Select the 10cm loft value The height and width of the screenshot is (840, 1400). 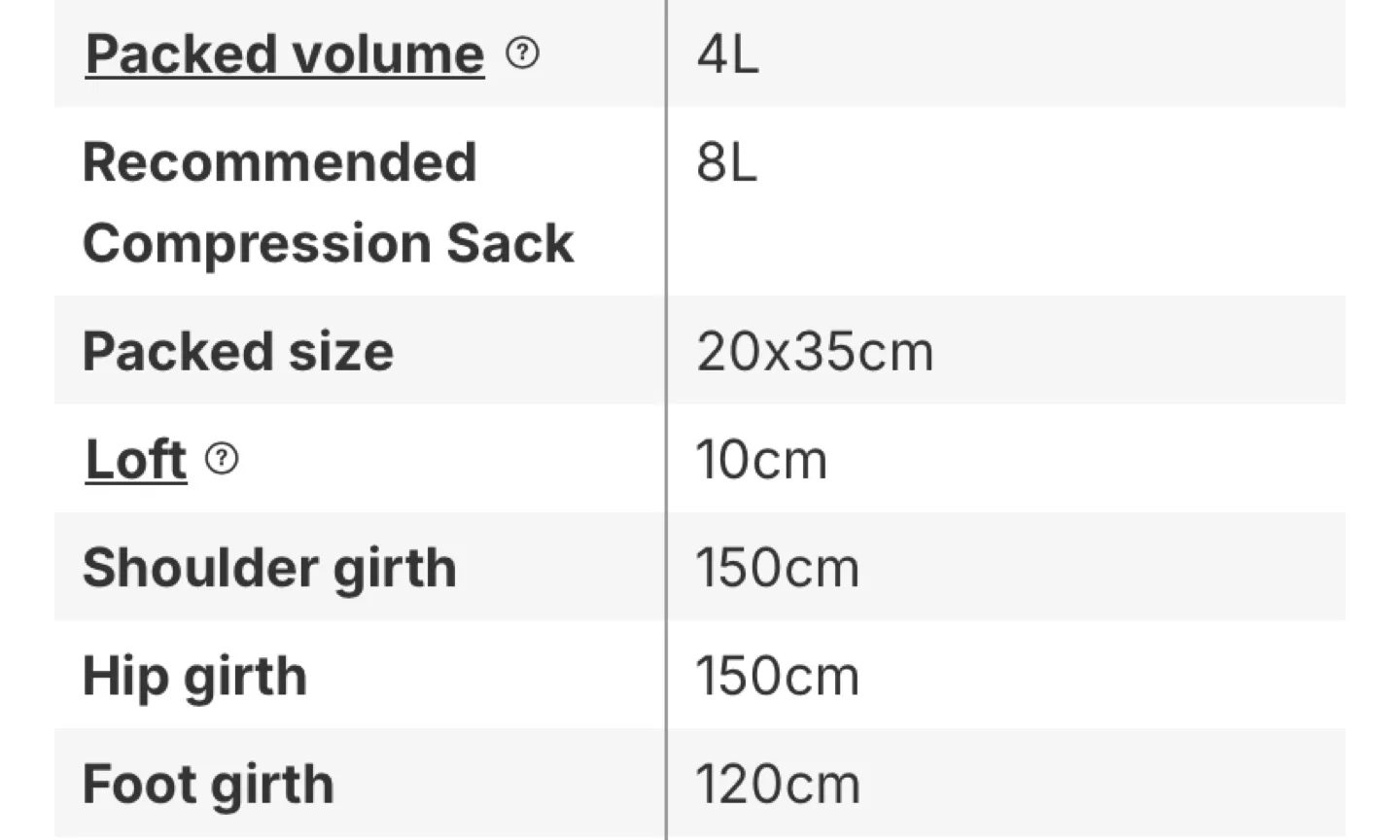pyautogui.click(x=762, y=457)
